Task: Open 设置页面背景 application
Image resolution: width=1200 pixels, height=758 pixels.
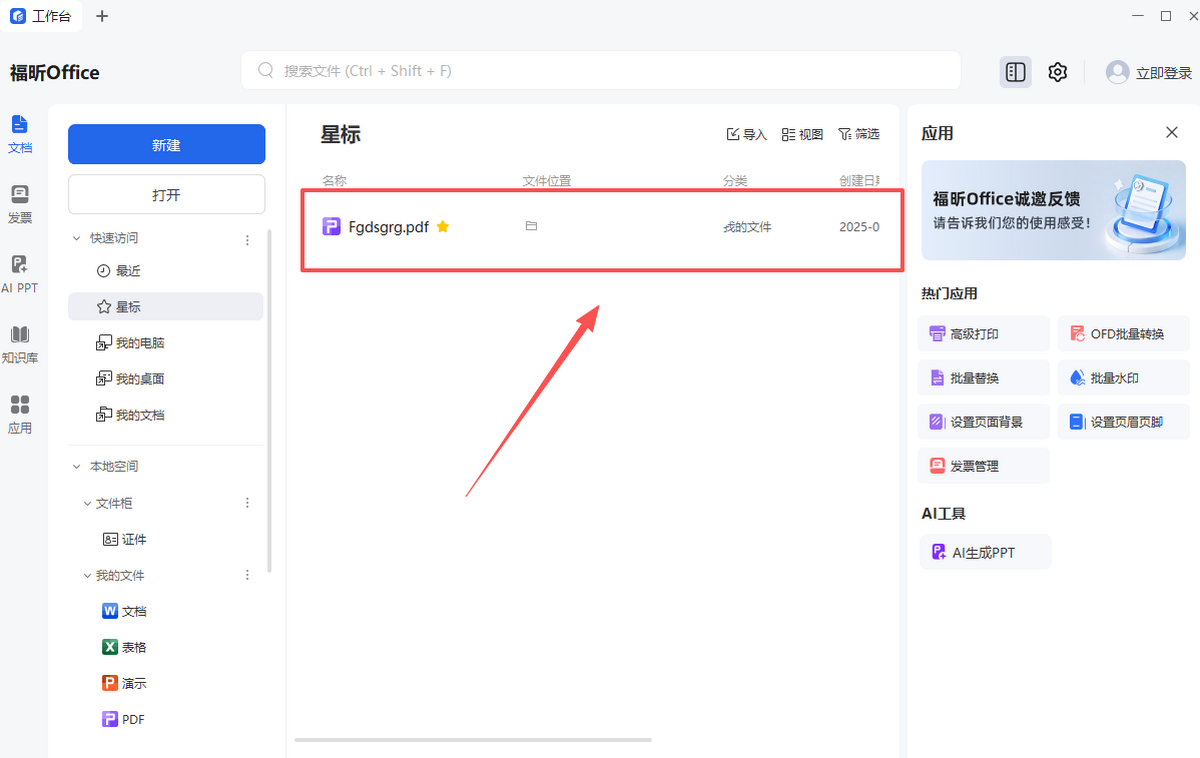Action: [984, 422]
